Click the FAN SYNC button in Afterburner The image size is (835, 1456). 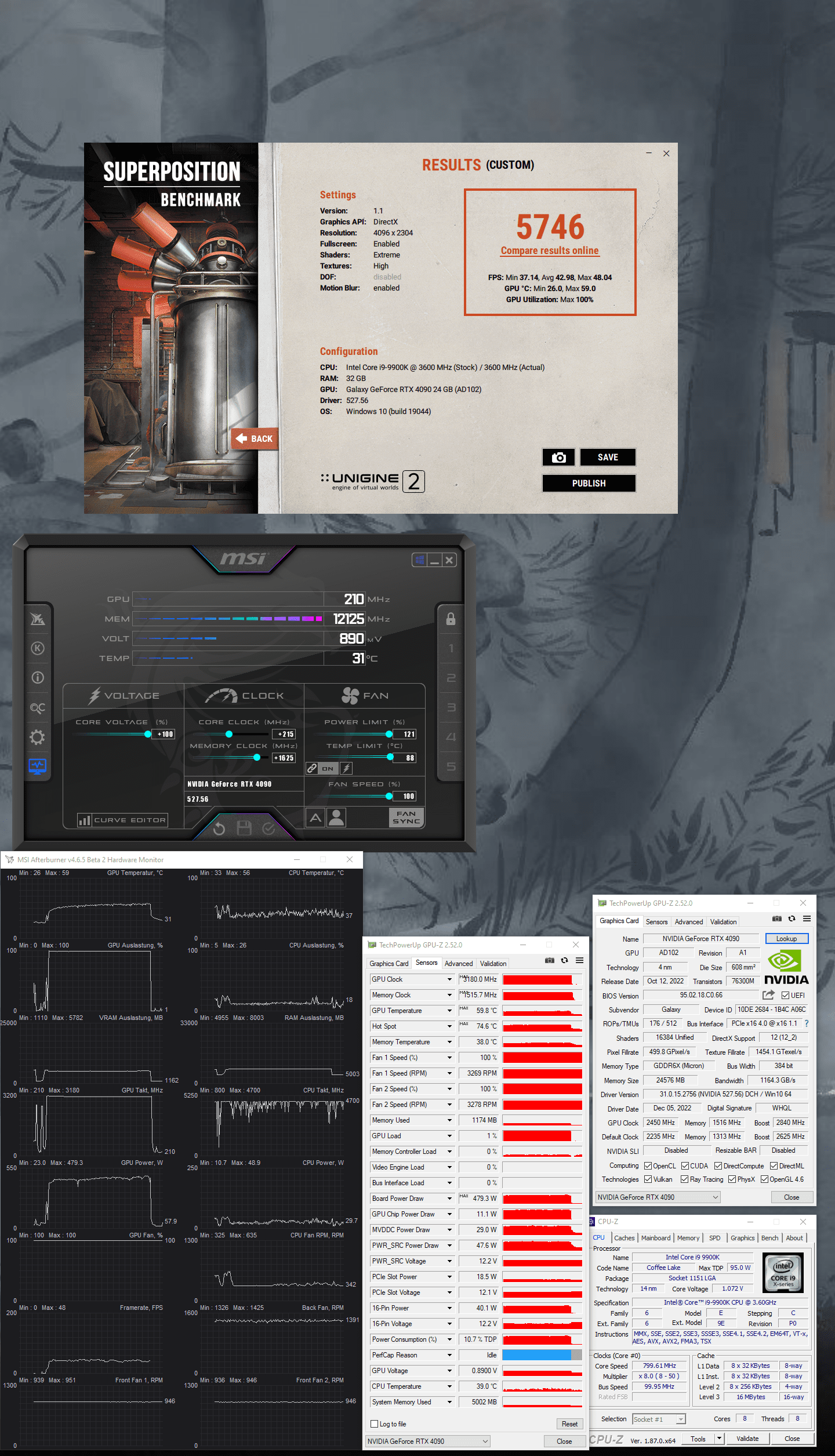click(406, 818)
